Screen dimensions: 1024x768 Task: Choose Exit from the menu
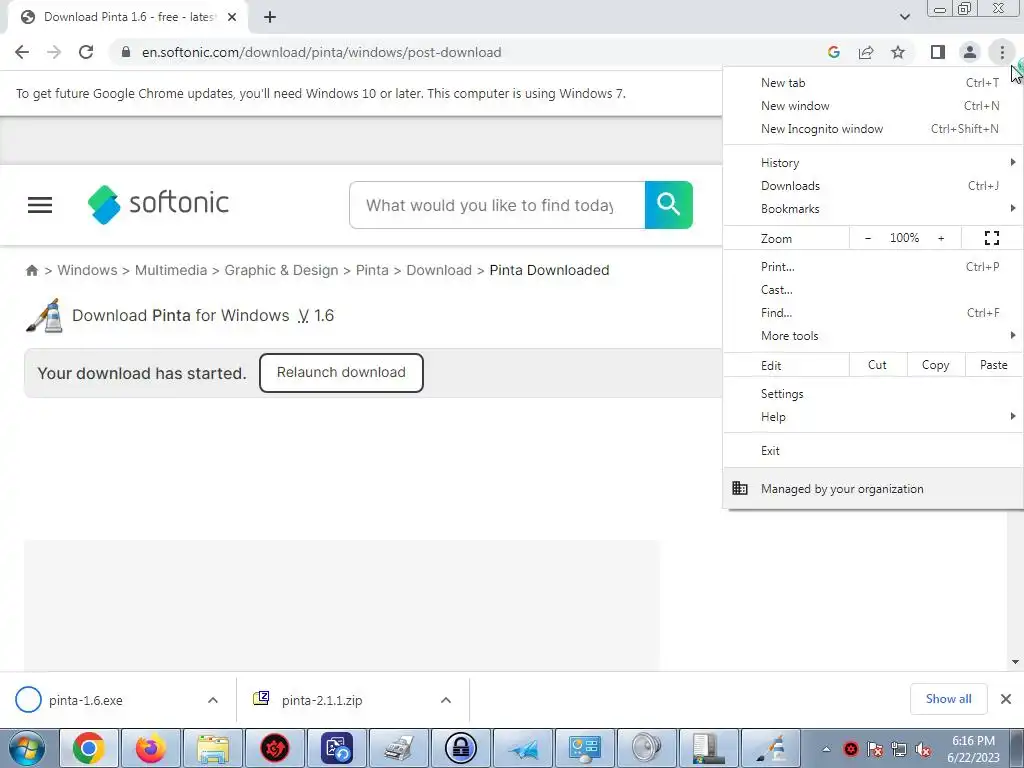tap(873, 451)
